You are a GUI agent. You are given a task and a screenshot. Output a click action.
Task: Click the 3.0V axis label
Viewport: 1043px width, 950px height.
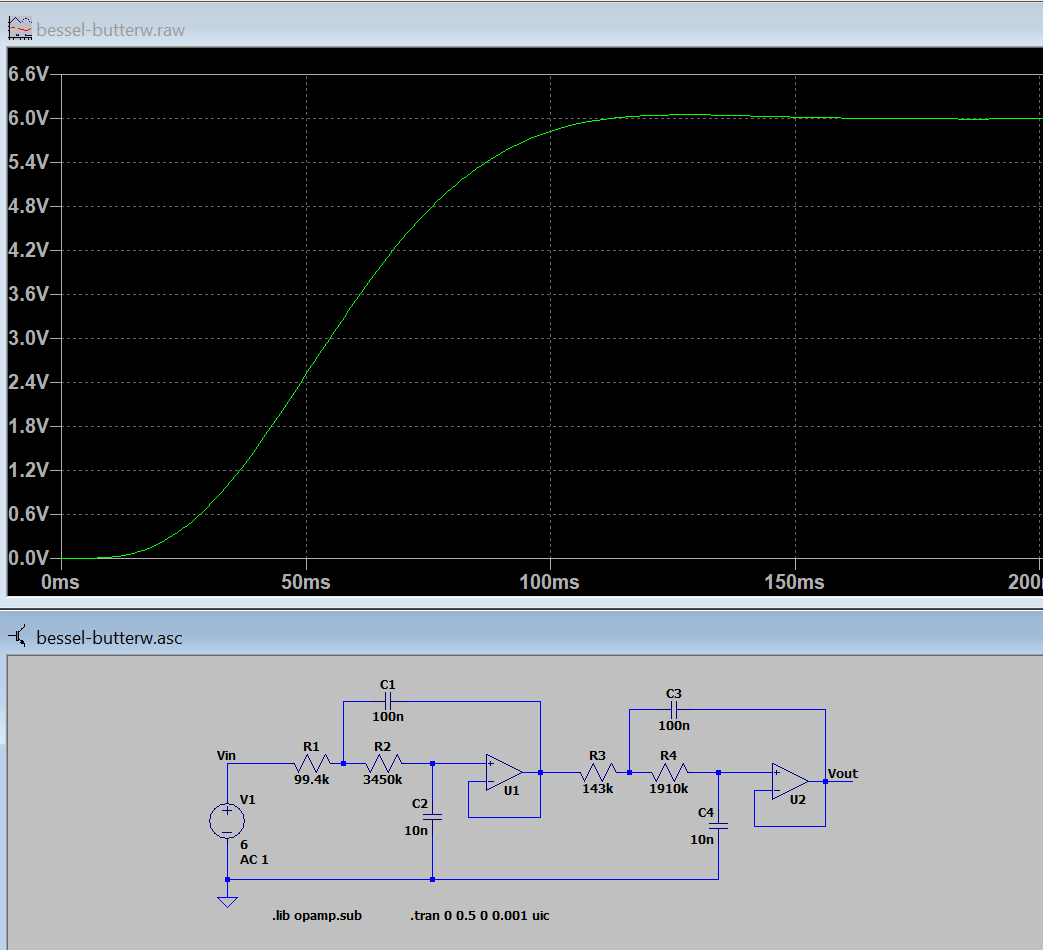click(28, 338)
